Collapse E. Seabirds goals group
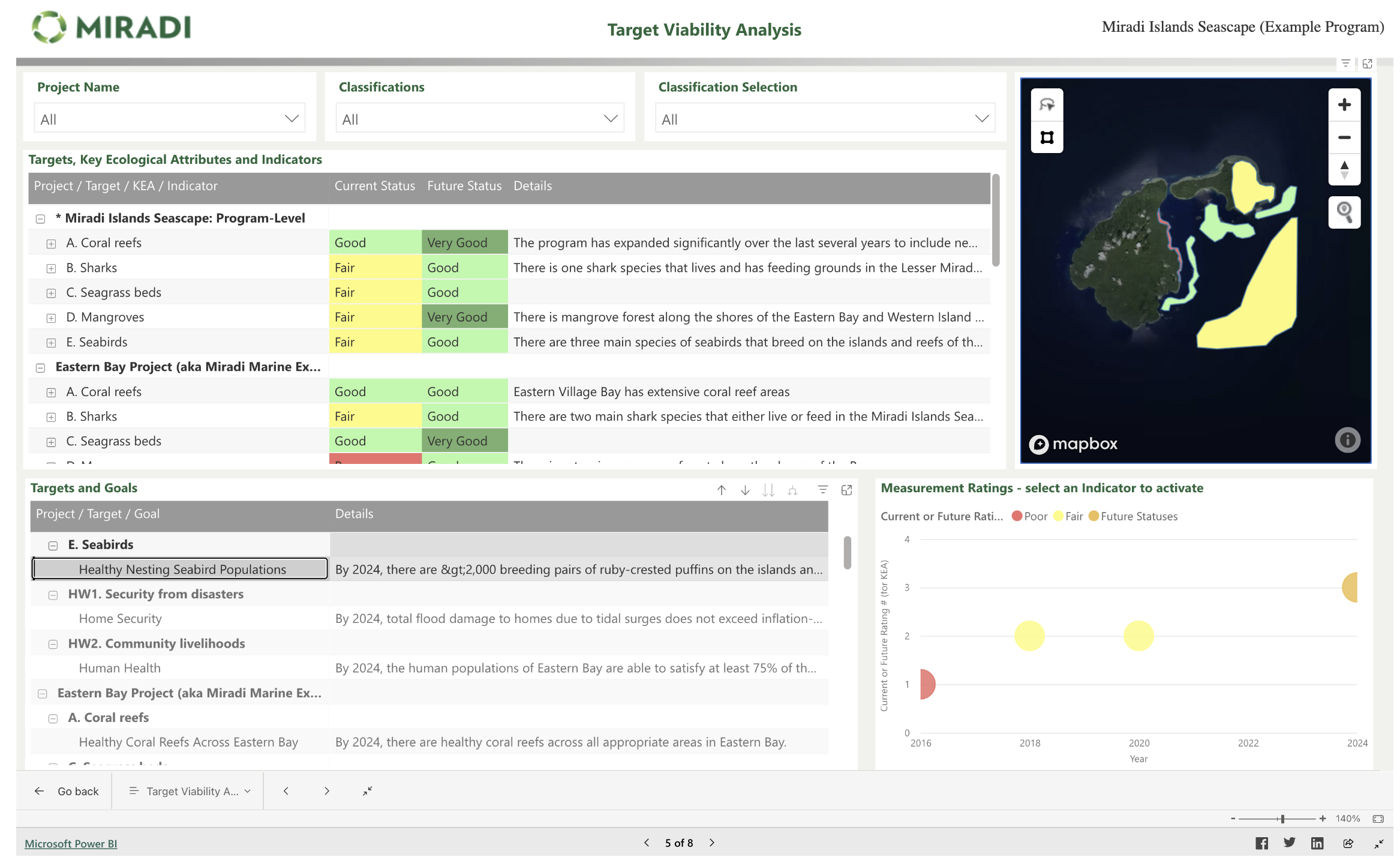 tap(53, 546)
